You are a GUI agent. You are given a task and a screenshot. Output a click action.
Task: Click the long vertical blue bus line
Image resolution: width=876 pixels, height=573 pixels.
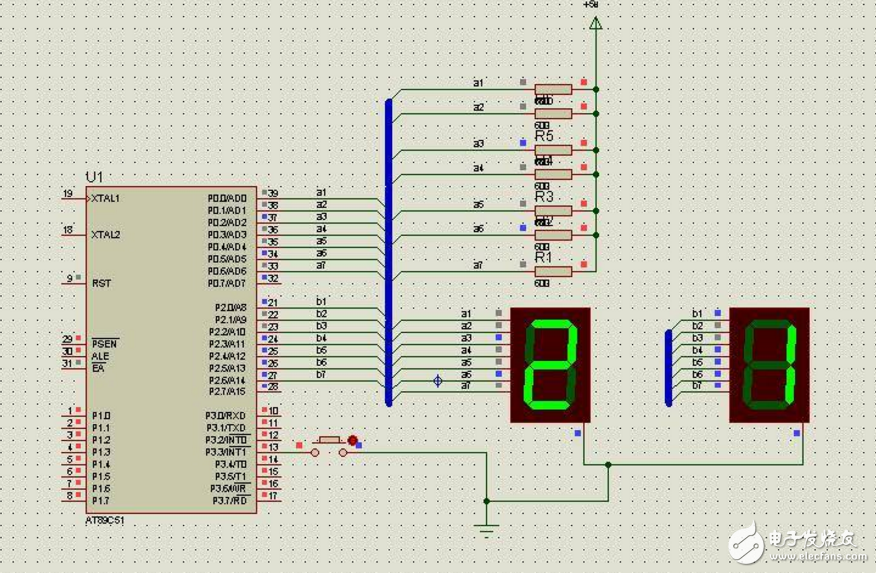388,250
